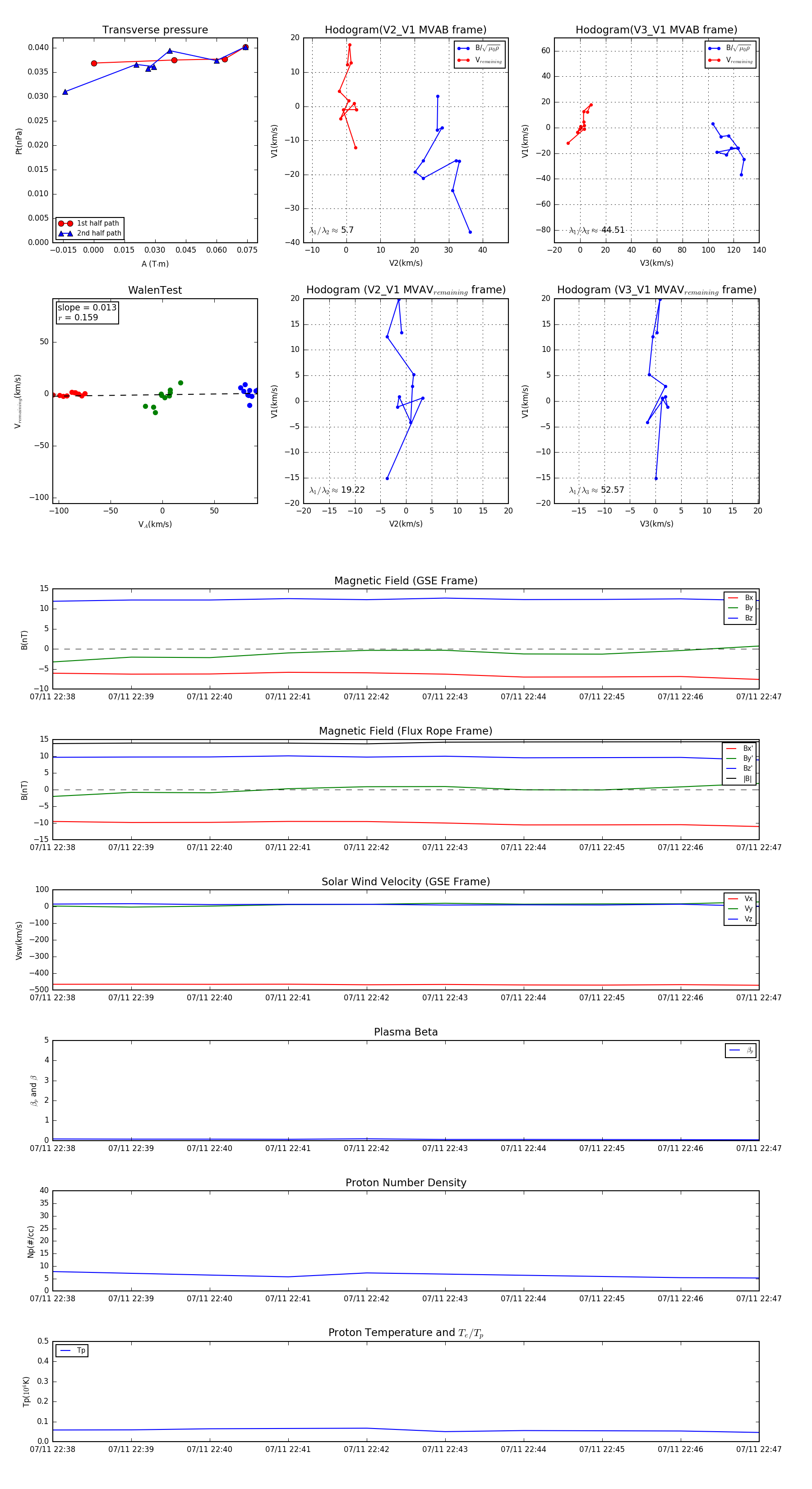
Task: Click B/√μ0ρ legend entry in V2_V1 MVAB hodogram
Action: pos(479,49)
